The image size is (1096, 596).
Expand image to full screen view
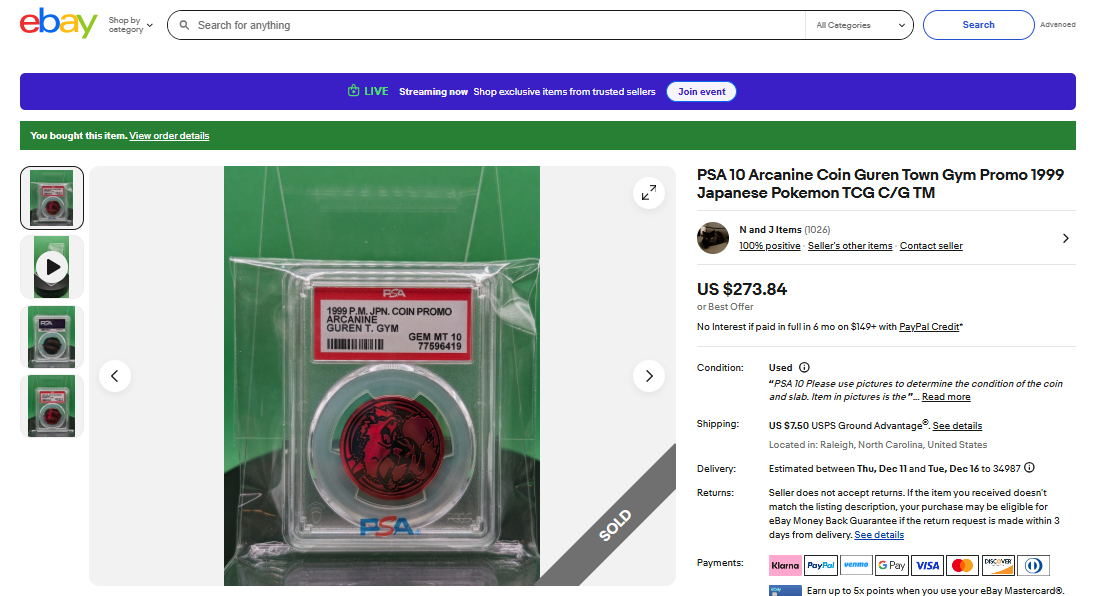pos(649,192)
